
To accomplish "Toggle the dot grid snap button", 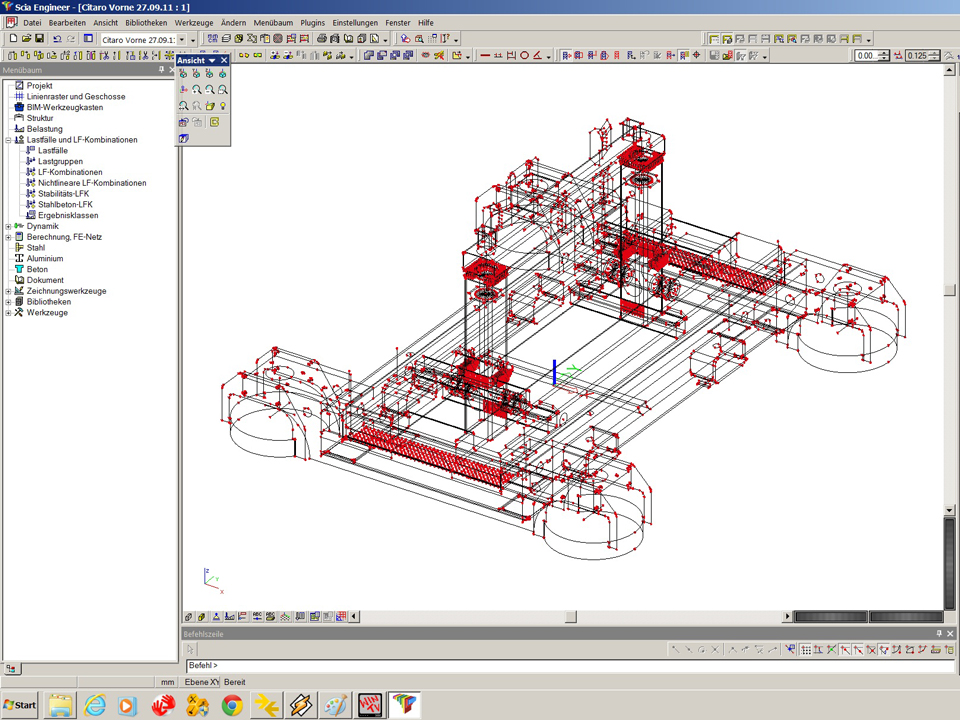I will [x=805, y=650].
